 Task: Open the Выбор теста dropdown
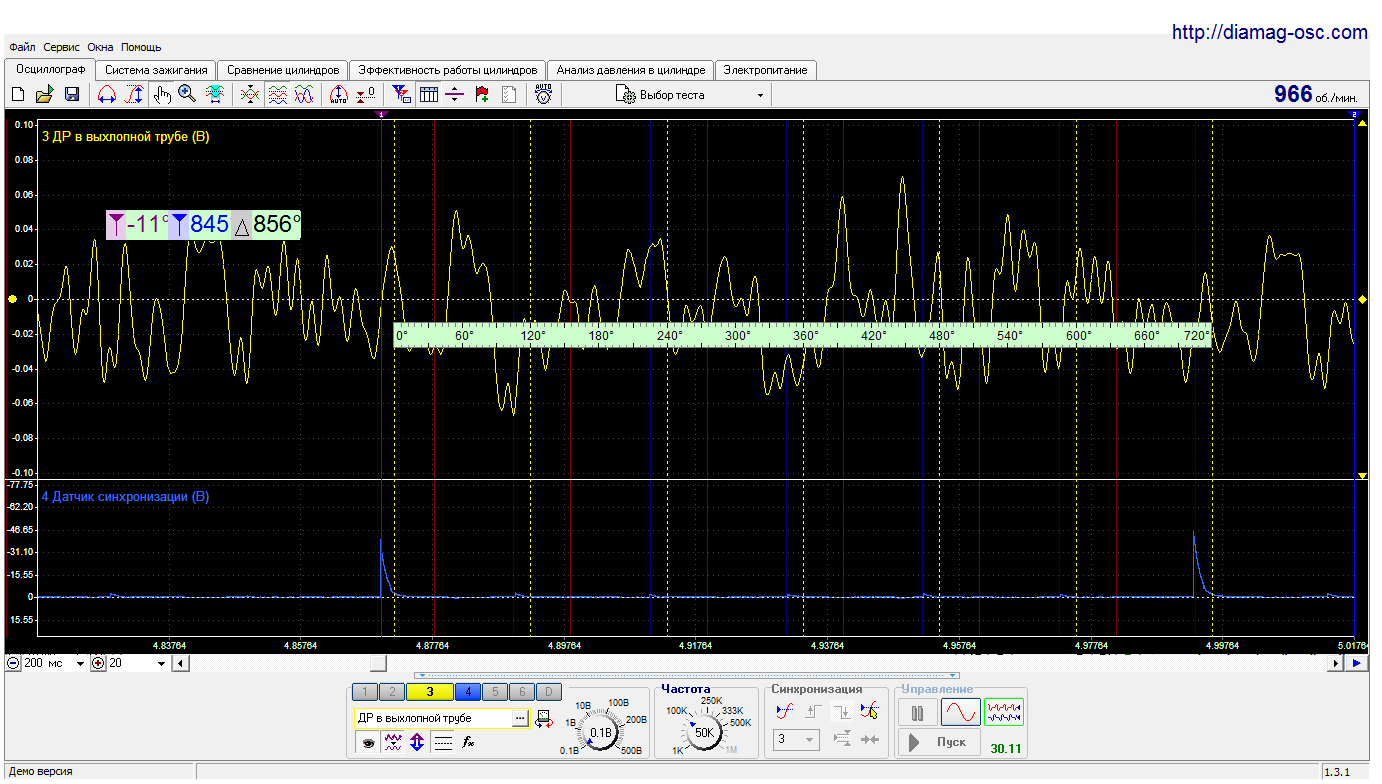click(x=690, y=95)
